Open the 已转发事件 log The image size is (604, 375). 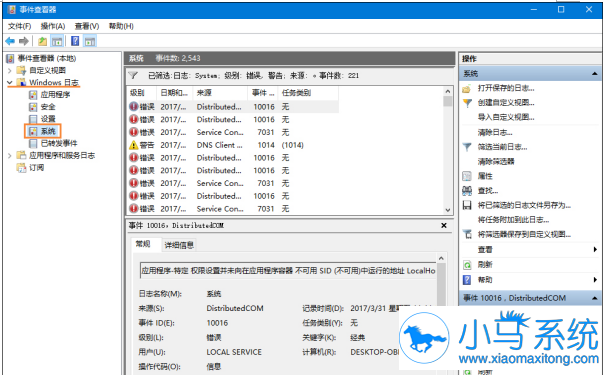click(x=59, y=143)
